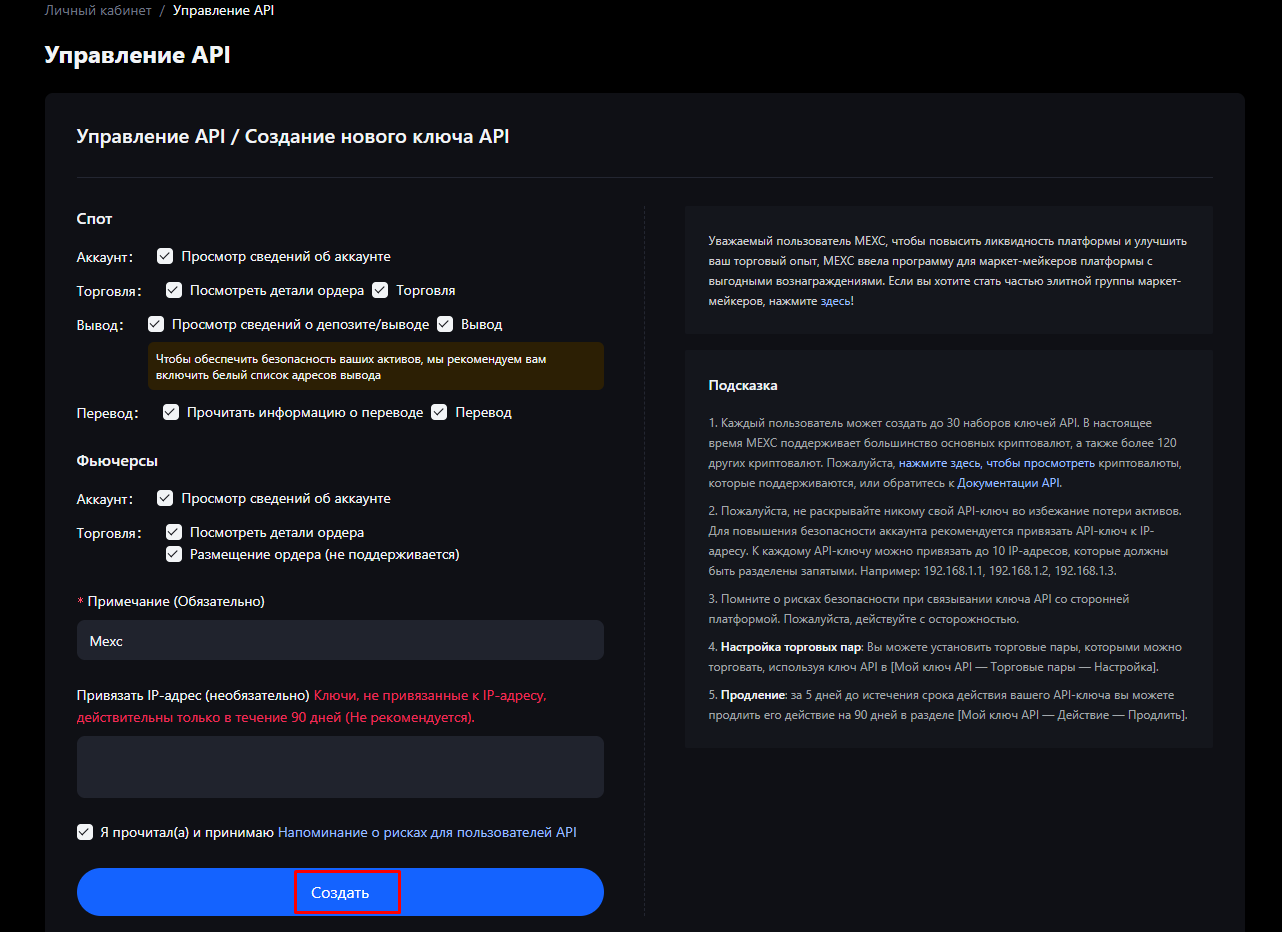1282x932 pixels.
Task: Toggle 'Просмотр сведений о депозите/выводе' checkbox
Action: pos(156,324)
